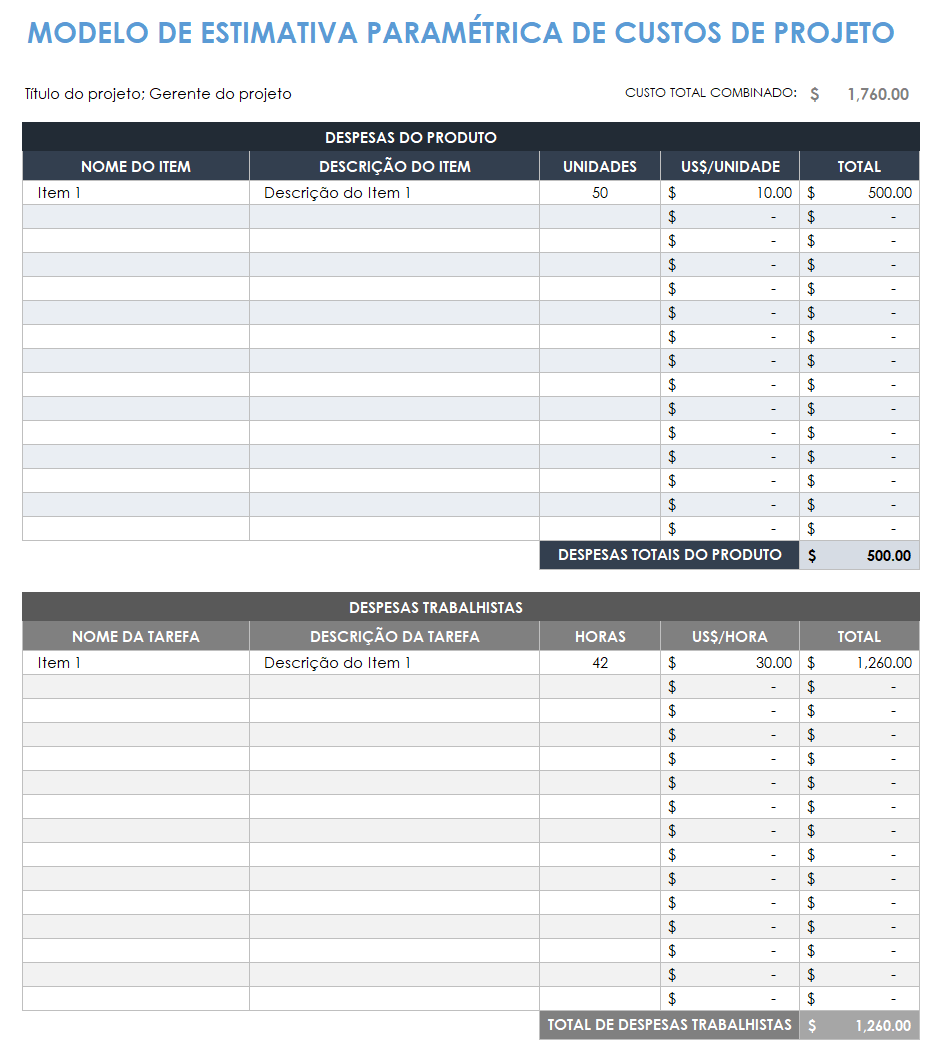Click the US$/UNIDADE column header

click(x=730, y=166)
